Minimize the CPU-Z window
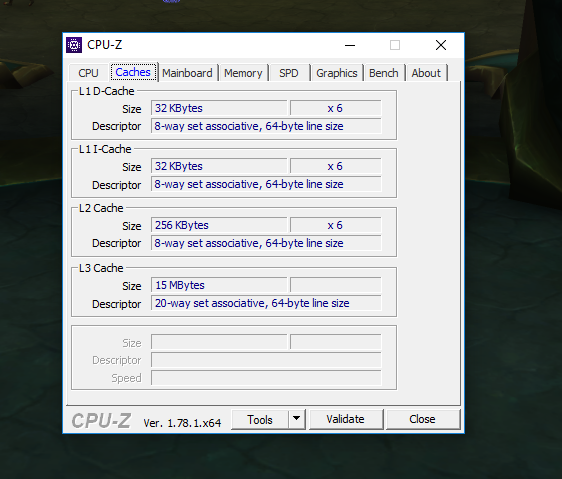This screenshot has height=479, width=562. [x=350, y=45]
